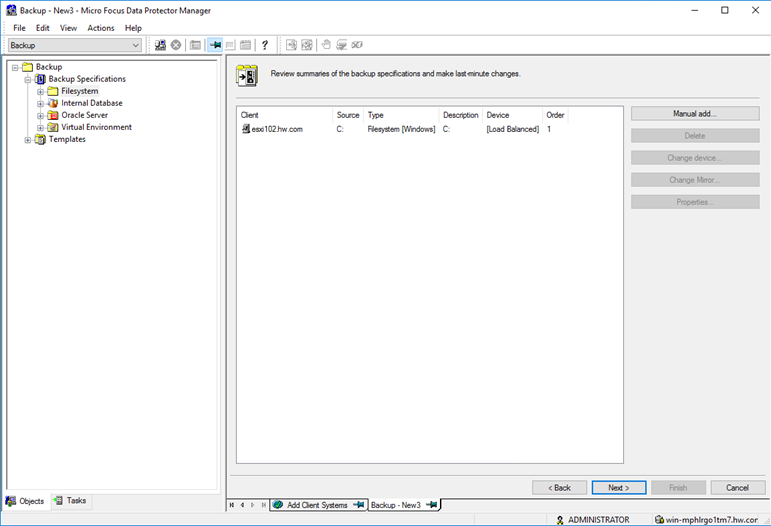Click the Filesystem [Windows] type cell
The height and width of the screenshot is (526, 771).
point(401,129)
